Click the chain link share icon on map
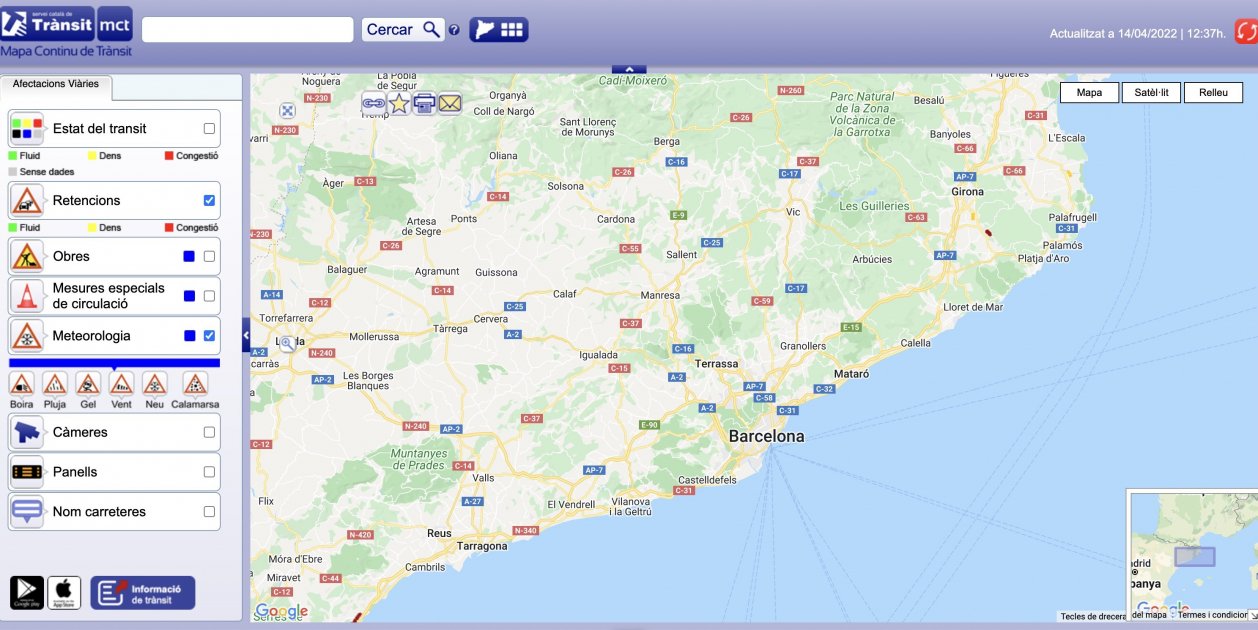Image resolution: width=1258 pixels, height=630 pixels. pyautogui.click(x=373, y=102)
